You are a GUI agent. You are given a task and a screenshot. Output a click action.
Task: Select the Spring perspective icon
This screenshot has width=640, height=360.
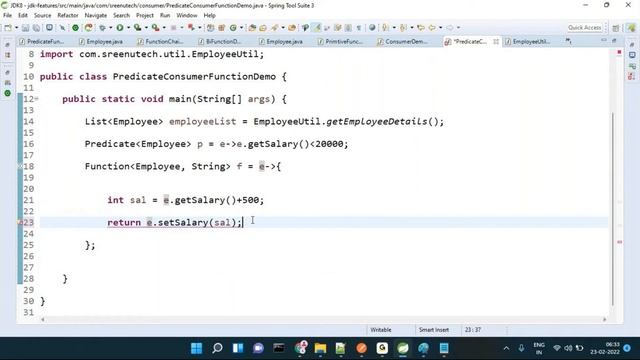tap(631, 28)
